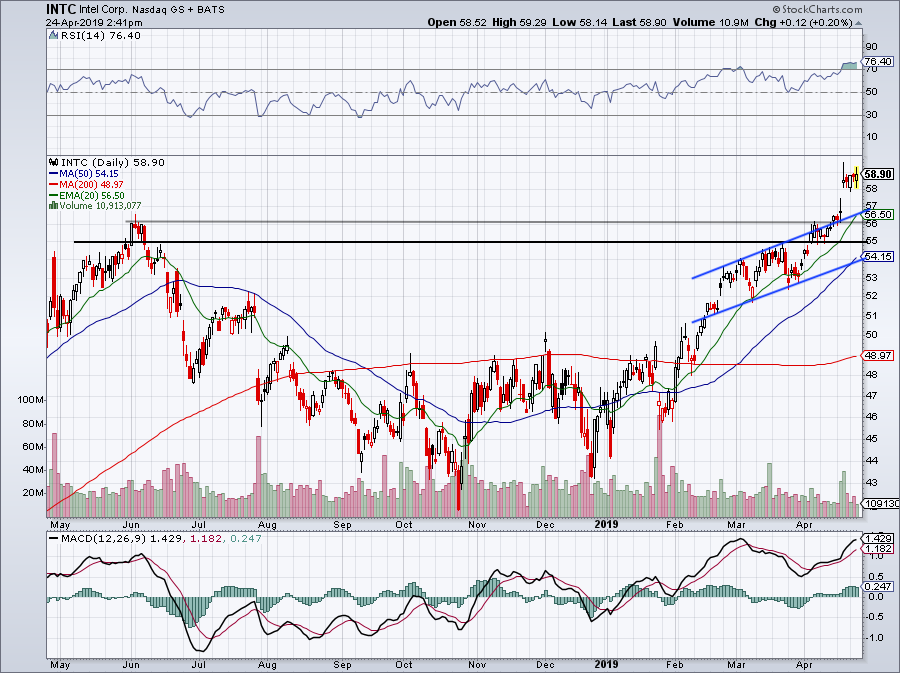Click the volume bars icon in the legend
900x673 pixels.
click(53, 205)
